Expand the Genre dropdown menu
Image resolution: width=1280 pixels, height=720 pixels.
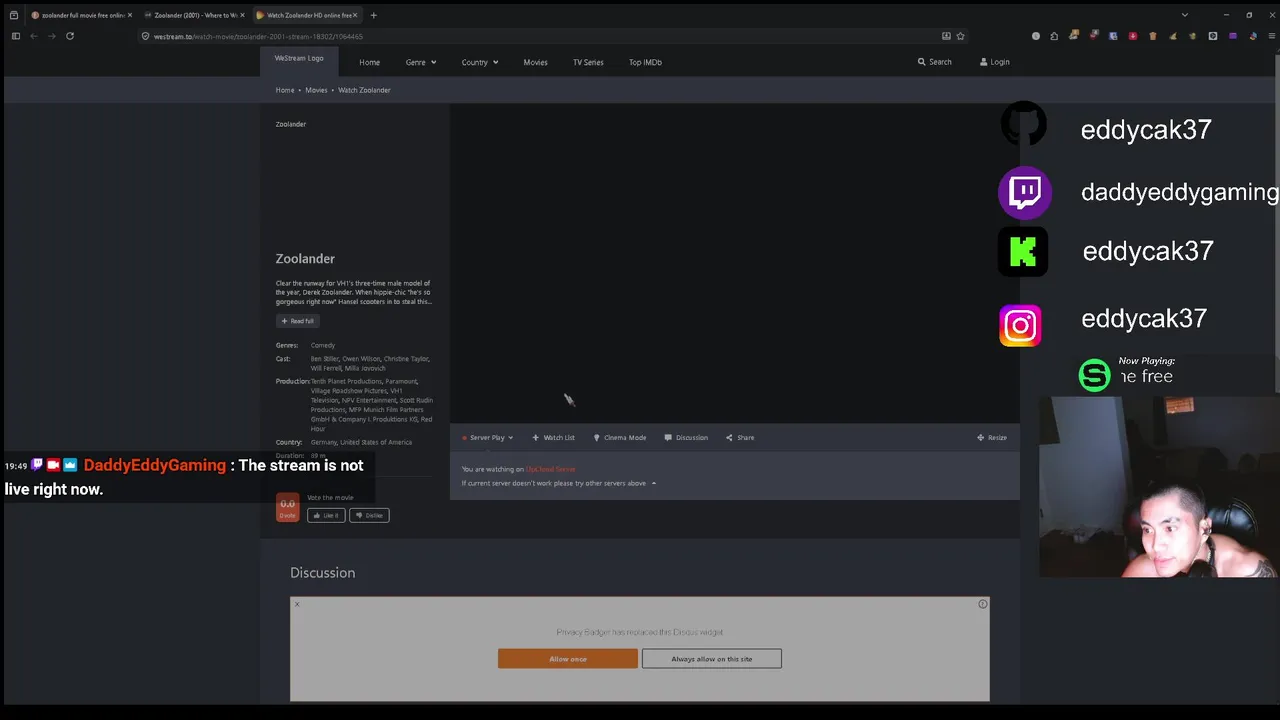tap(420, 62)
